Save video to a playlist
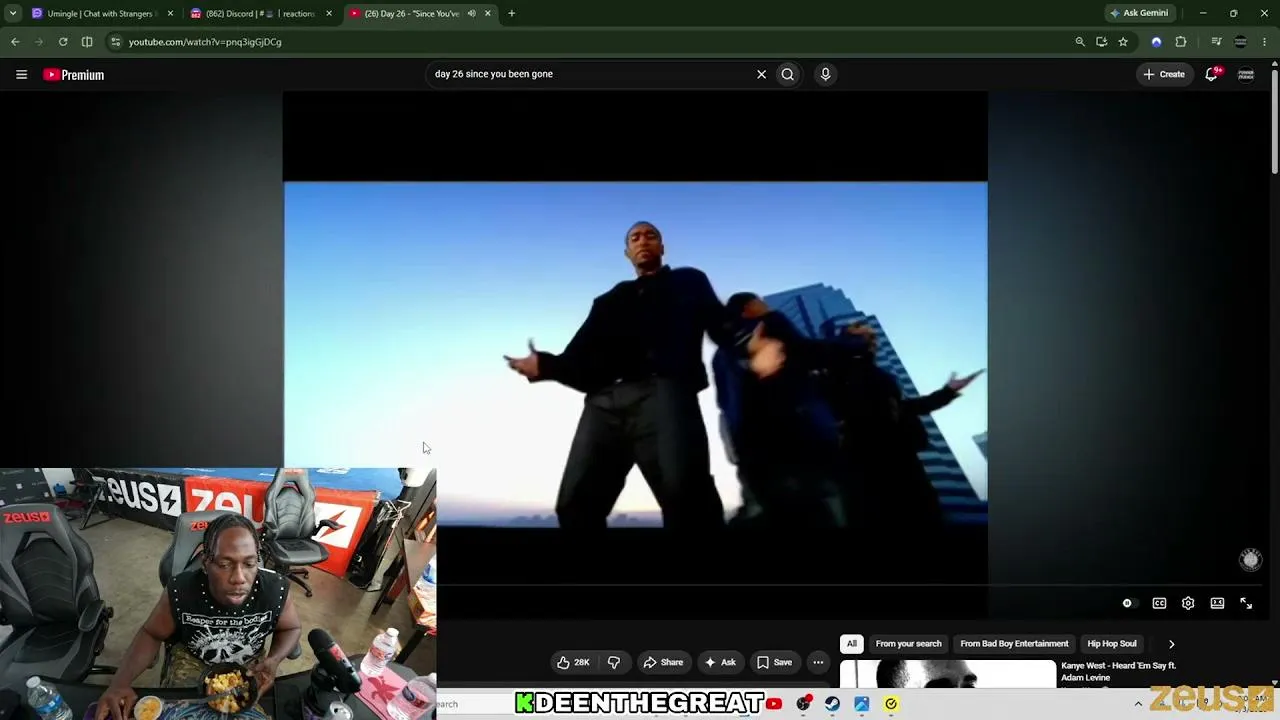The width and height of the screenshot is (1280, 720). click(x=775, y=662)
